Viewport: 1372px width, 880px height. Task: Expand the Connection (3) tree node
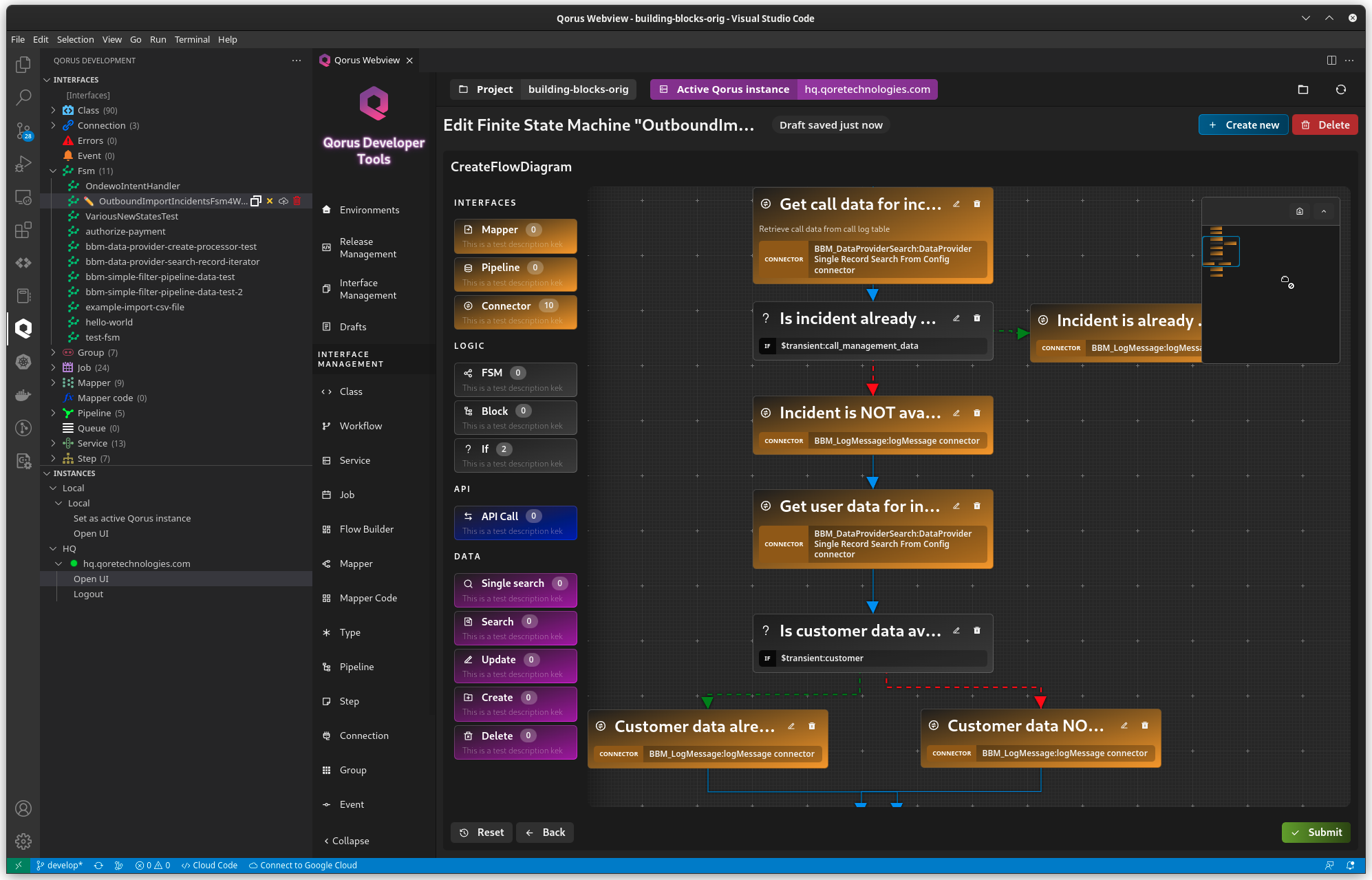[x=54, y=125]
